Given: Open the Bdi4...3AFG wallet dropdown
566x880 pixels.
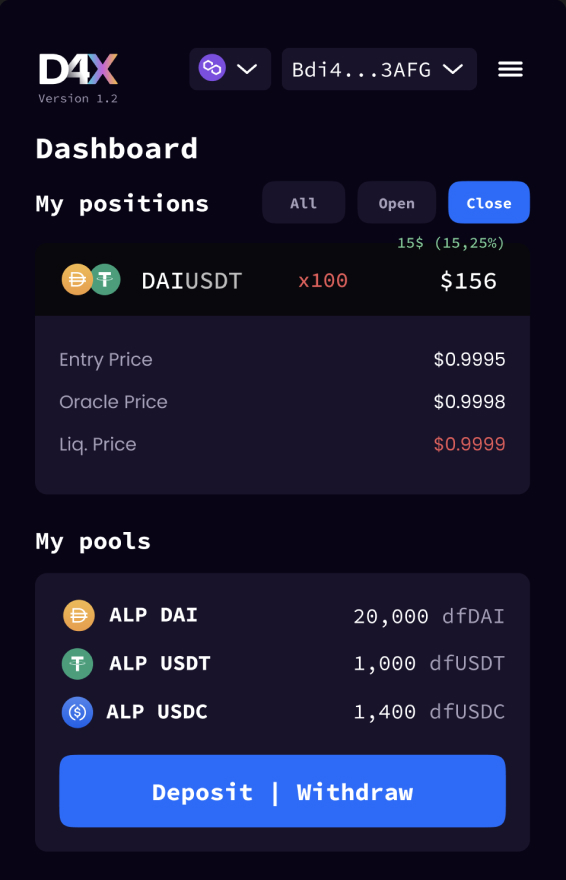Looking at the screenshot, I should (379, 69).
